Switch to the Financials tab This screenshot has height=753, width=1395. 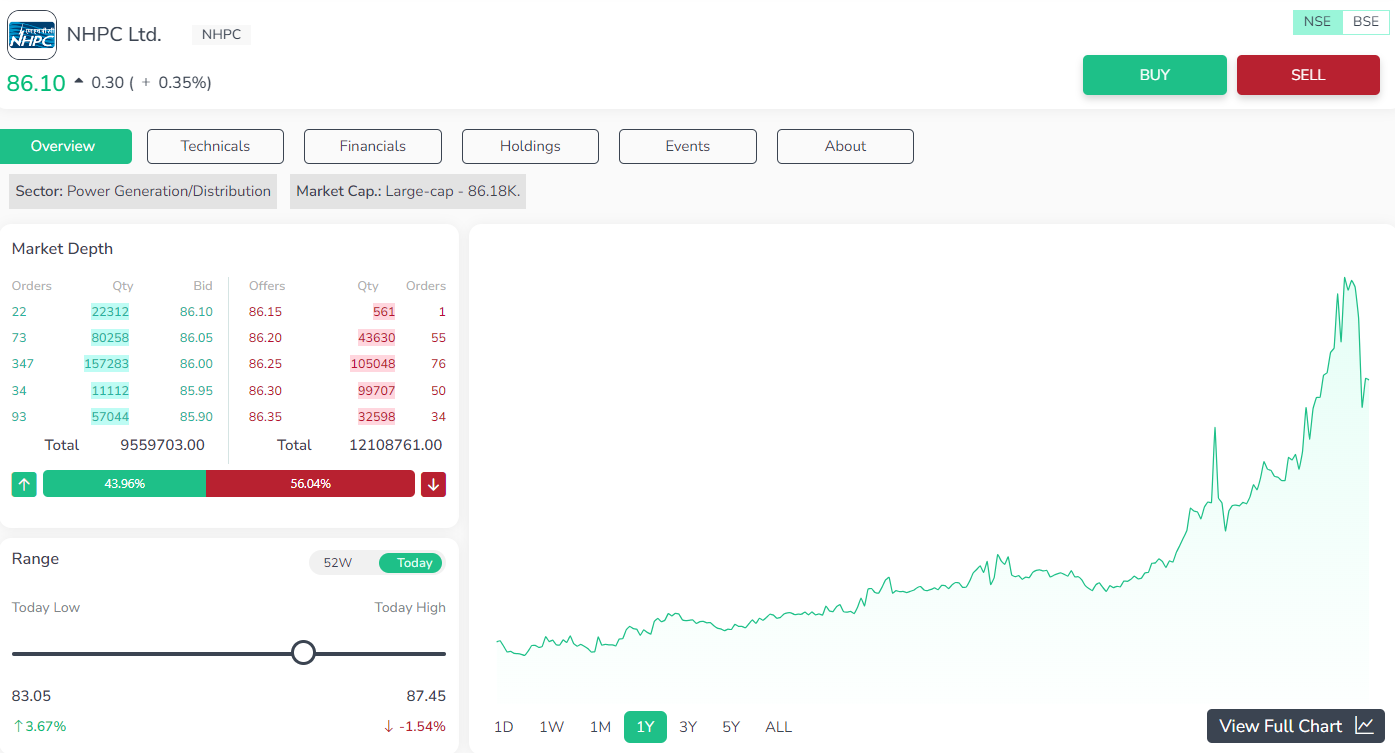[372, 146]
